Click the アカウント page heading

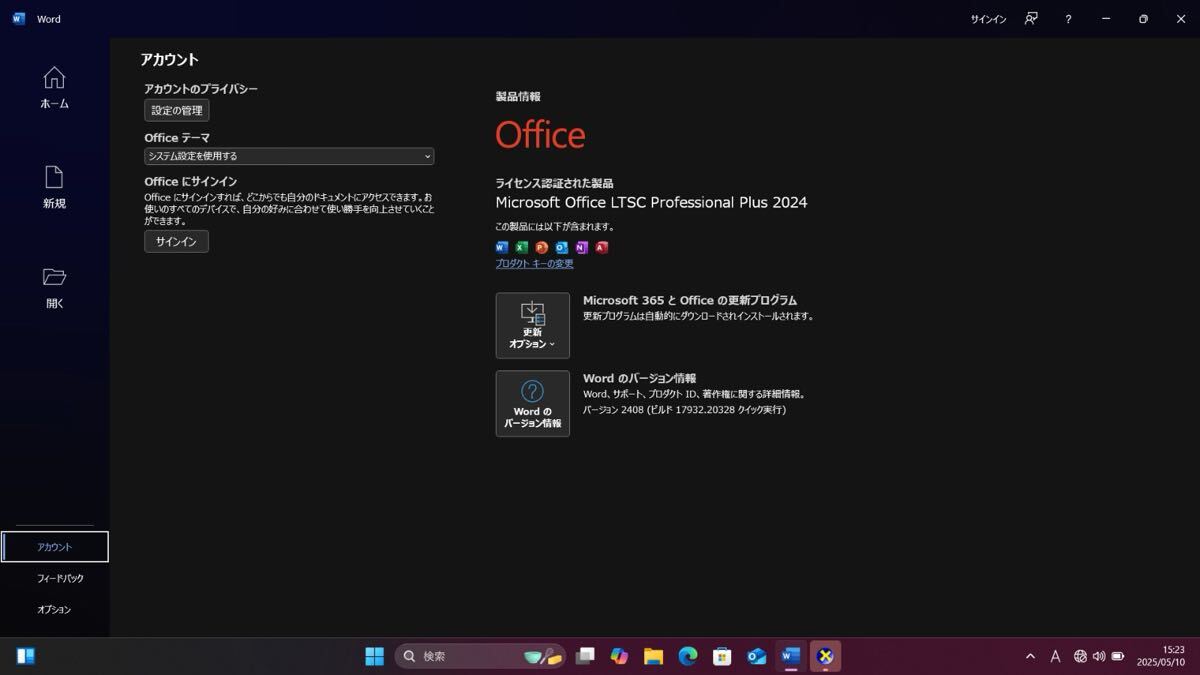(x=169, y=60)
